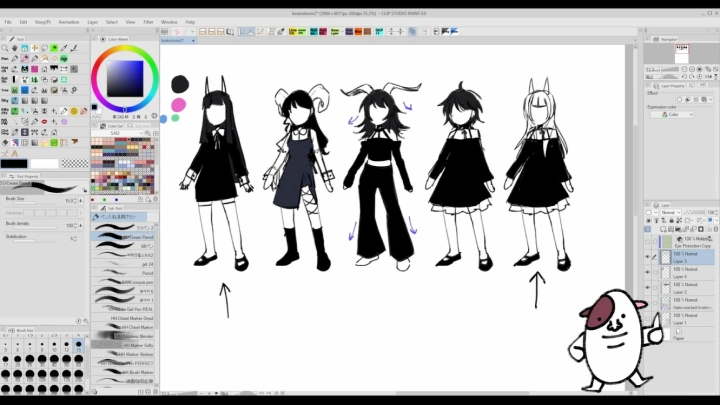This screenshot has height=405, width=720.
Task: Select the HH Chisel Marker Dead brush
Action: (123, 318)
